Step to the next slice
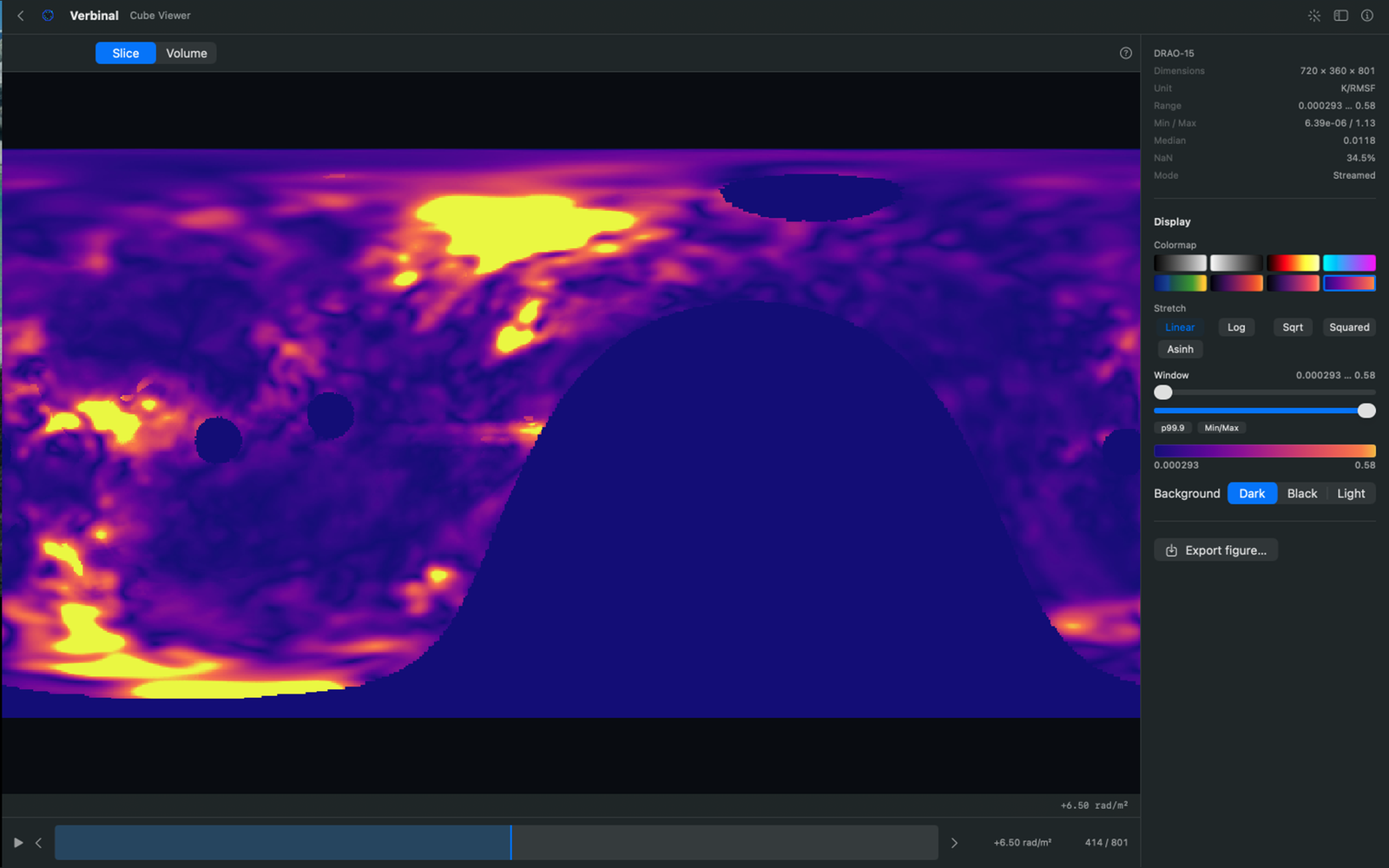Image resolution: width=1389 pixels, height=868 pixels. point(954,843)
